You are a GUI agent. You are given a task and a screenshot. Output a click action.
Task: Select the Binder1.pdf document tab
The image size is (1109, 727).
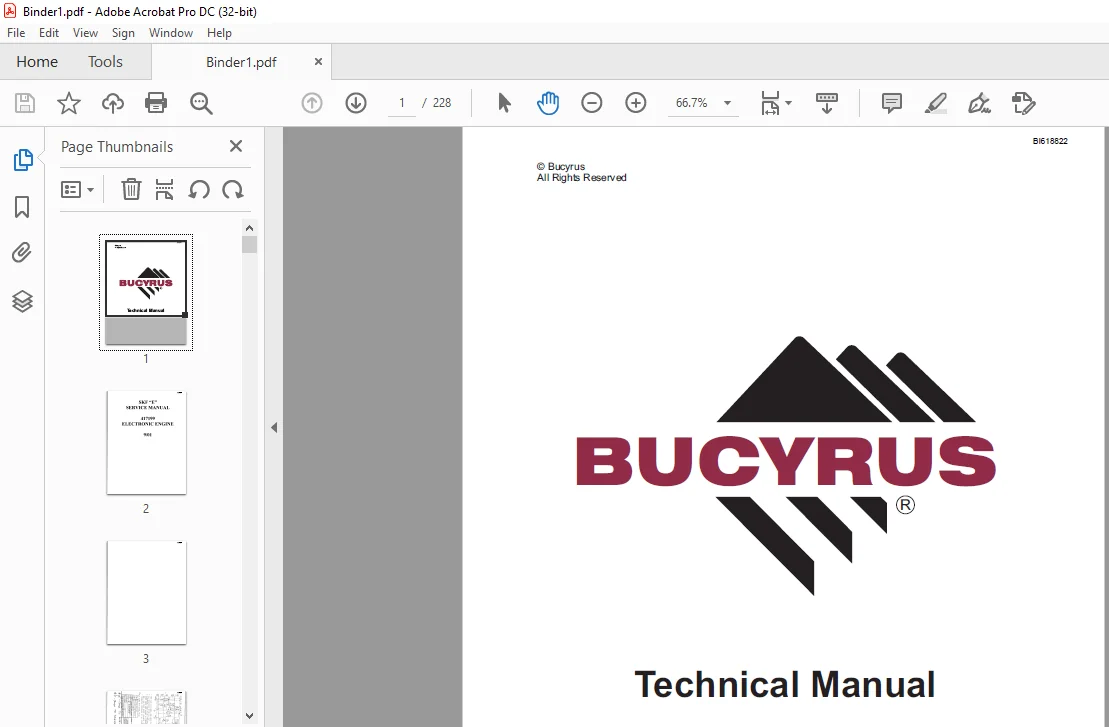(241, 62)
